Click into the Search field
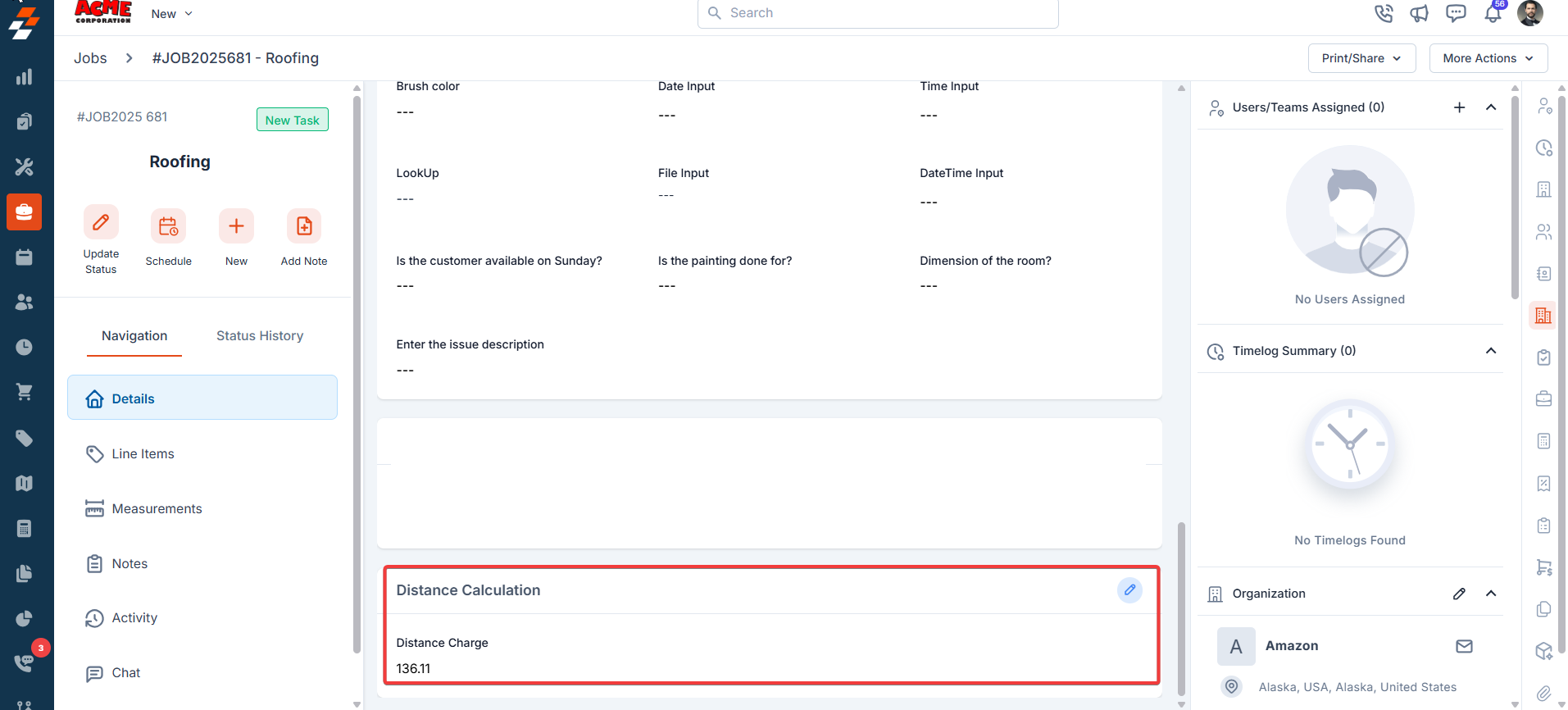 click(878, 13)
